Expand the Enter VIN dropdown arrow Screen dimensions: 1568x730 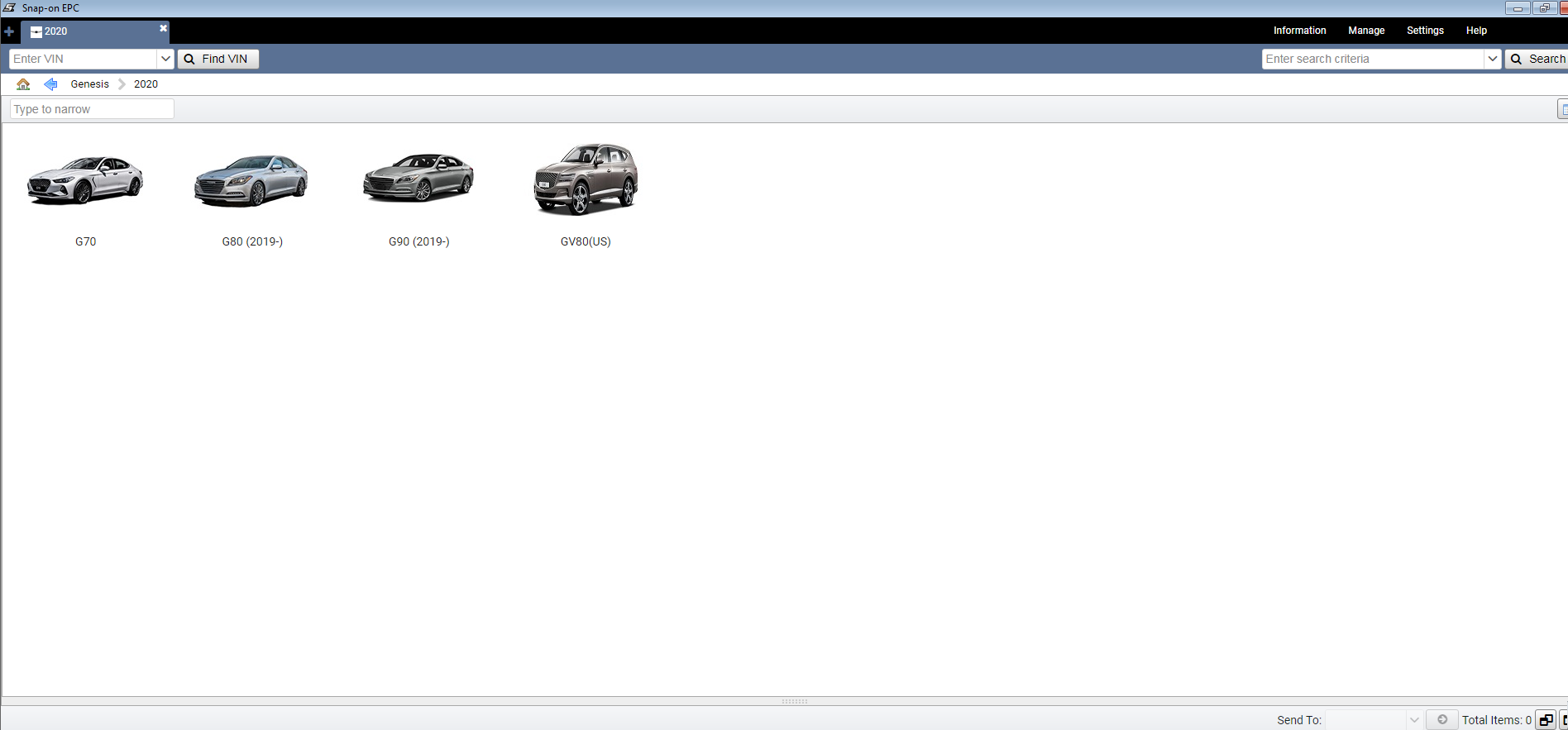(x=165, y=59)
